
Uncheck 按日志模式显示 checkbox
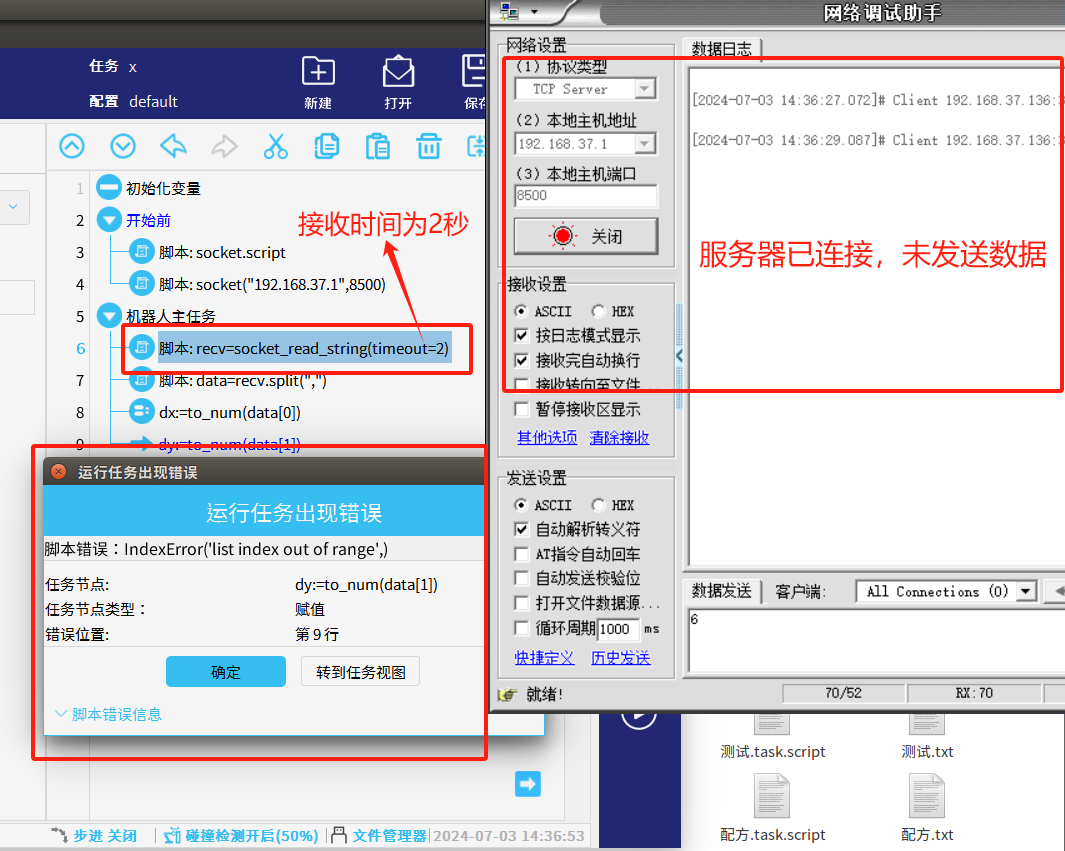click(x=521, y=336)
